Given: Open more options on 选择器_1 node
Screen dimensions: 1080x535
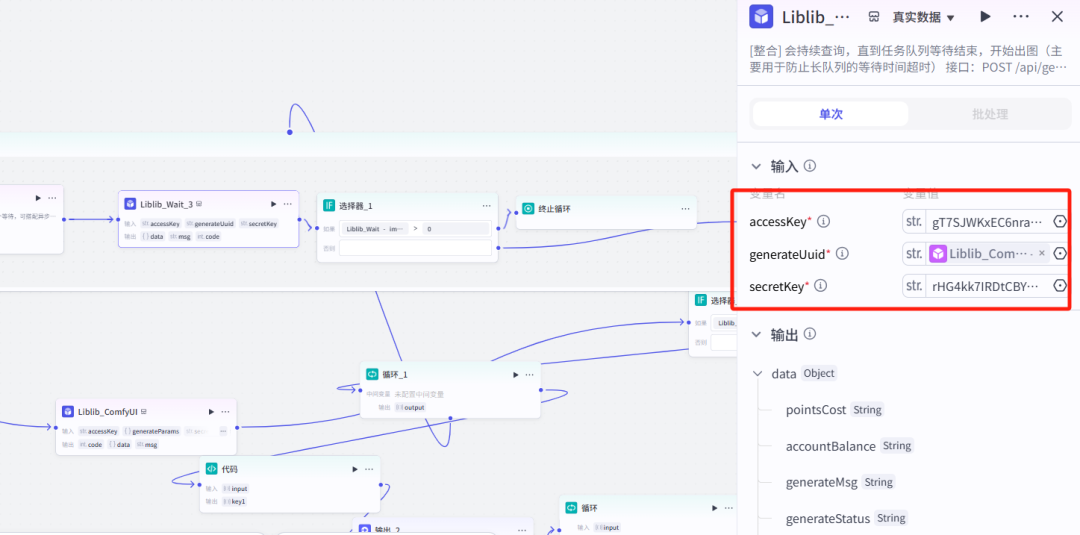Looking at the screenshot, I should click(487, 205).
